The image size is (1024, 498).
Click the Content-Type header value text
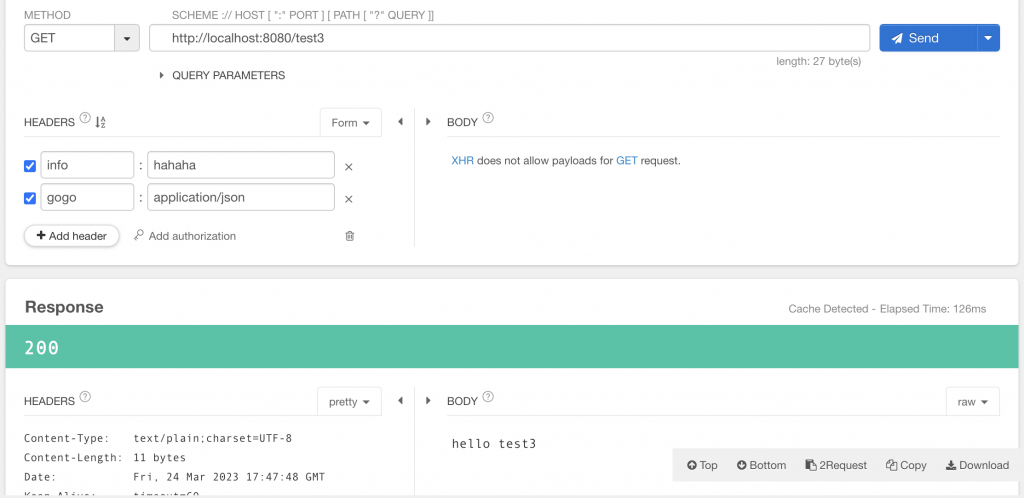(213, 438)
